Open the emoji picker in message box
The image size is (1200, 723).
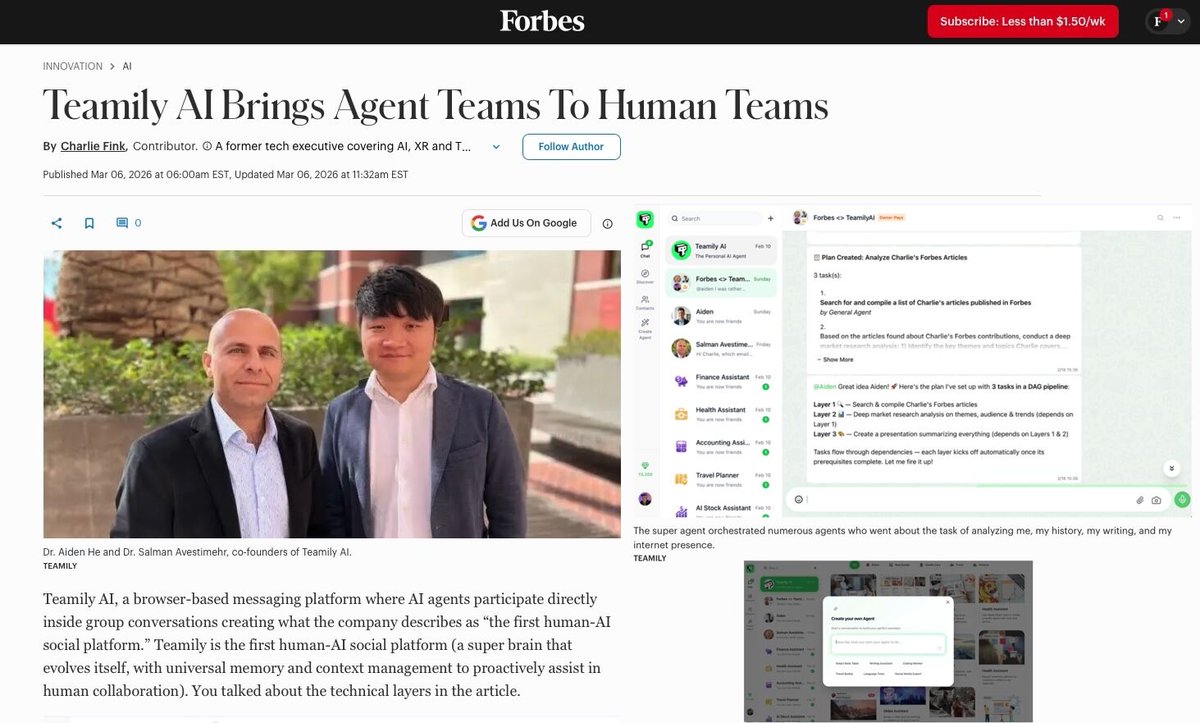click(798, 499)
